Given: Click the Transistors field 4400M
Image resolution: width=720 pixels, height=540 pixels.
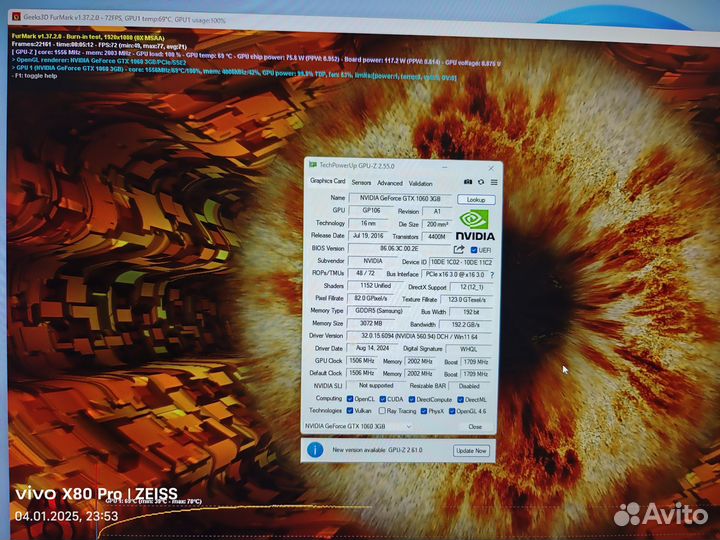Looking at the screenshot, I should [x=437, y=236].
